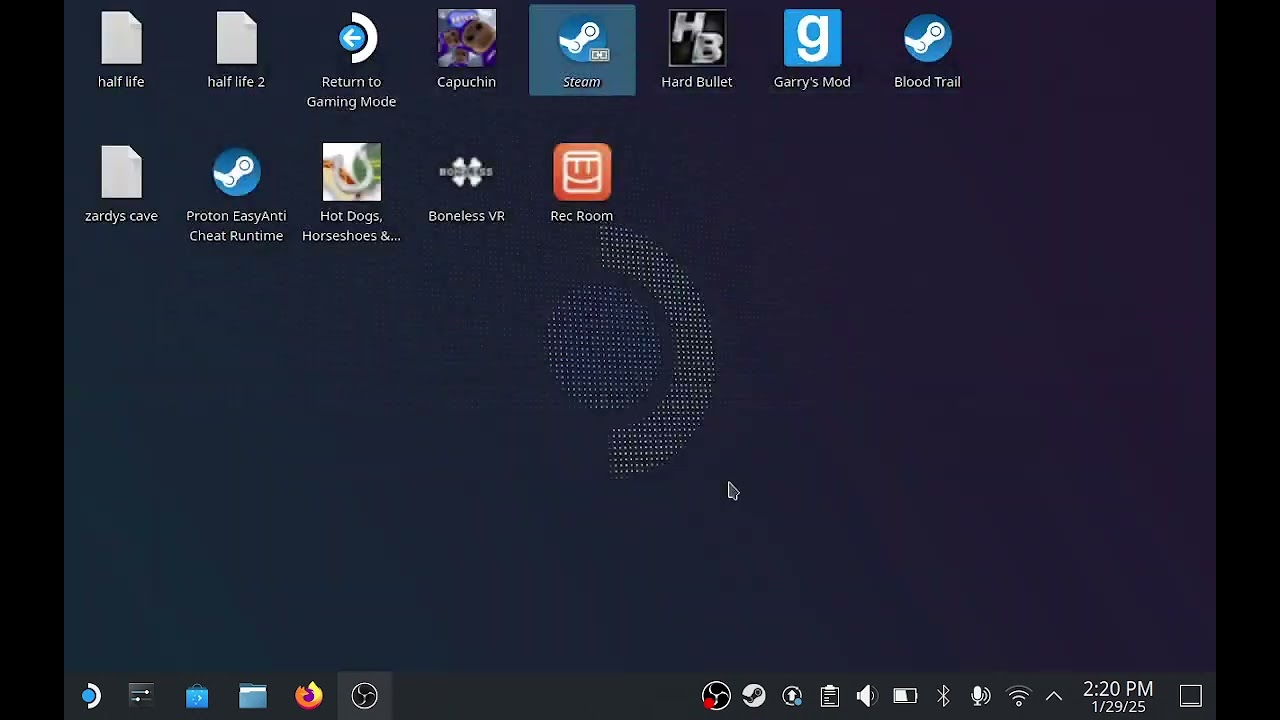The height and width of the screenshot is (720, 1280).
Task: Open System Settings from taskbar
Action: [x=141, y=696]
